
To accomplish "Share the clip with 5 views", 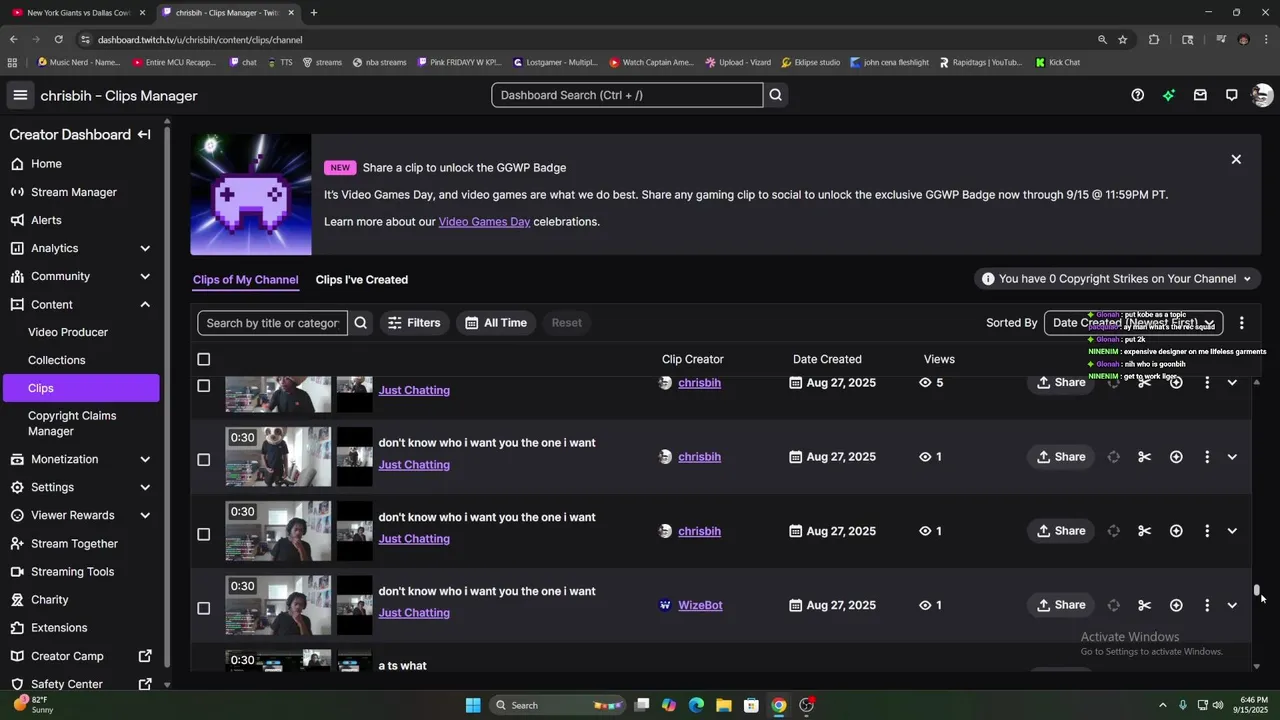I will click(1061, 383).
